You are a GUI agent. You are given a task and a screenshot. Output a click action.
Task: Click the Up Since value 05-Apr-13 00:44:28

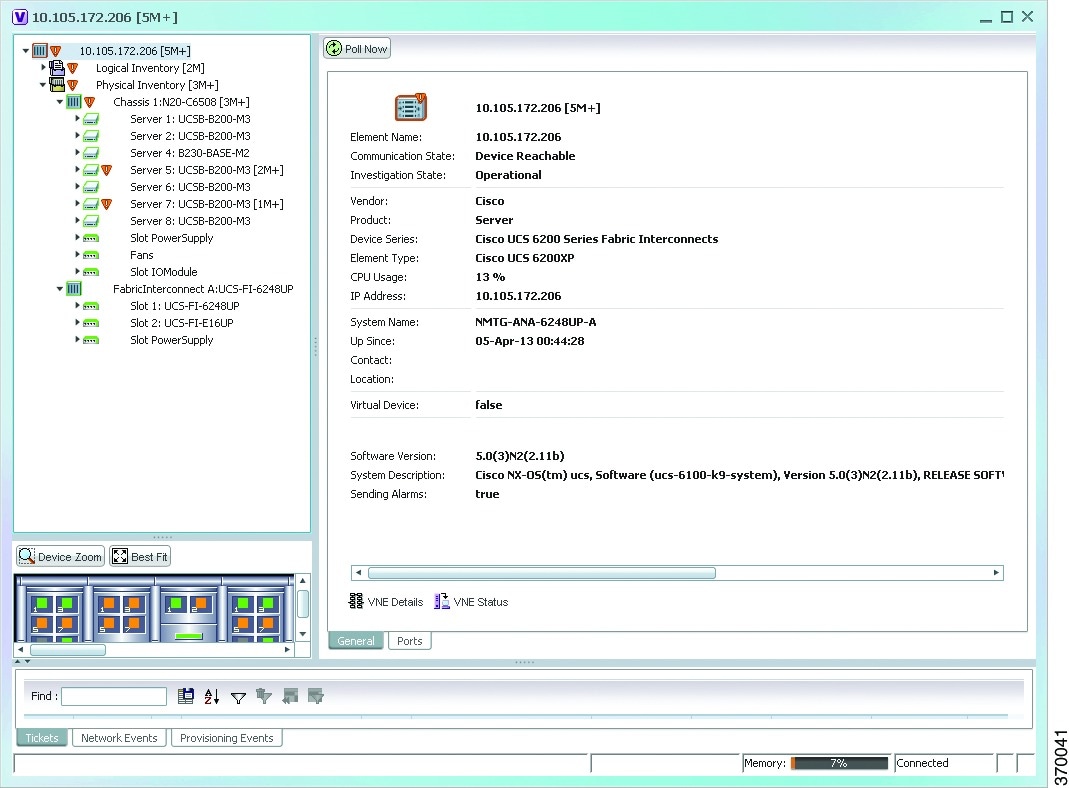(x=529, y=341)
